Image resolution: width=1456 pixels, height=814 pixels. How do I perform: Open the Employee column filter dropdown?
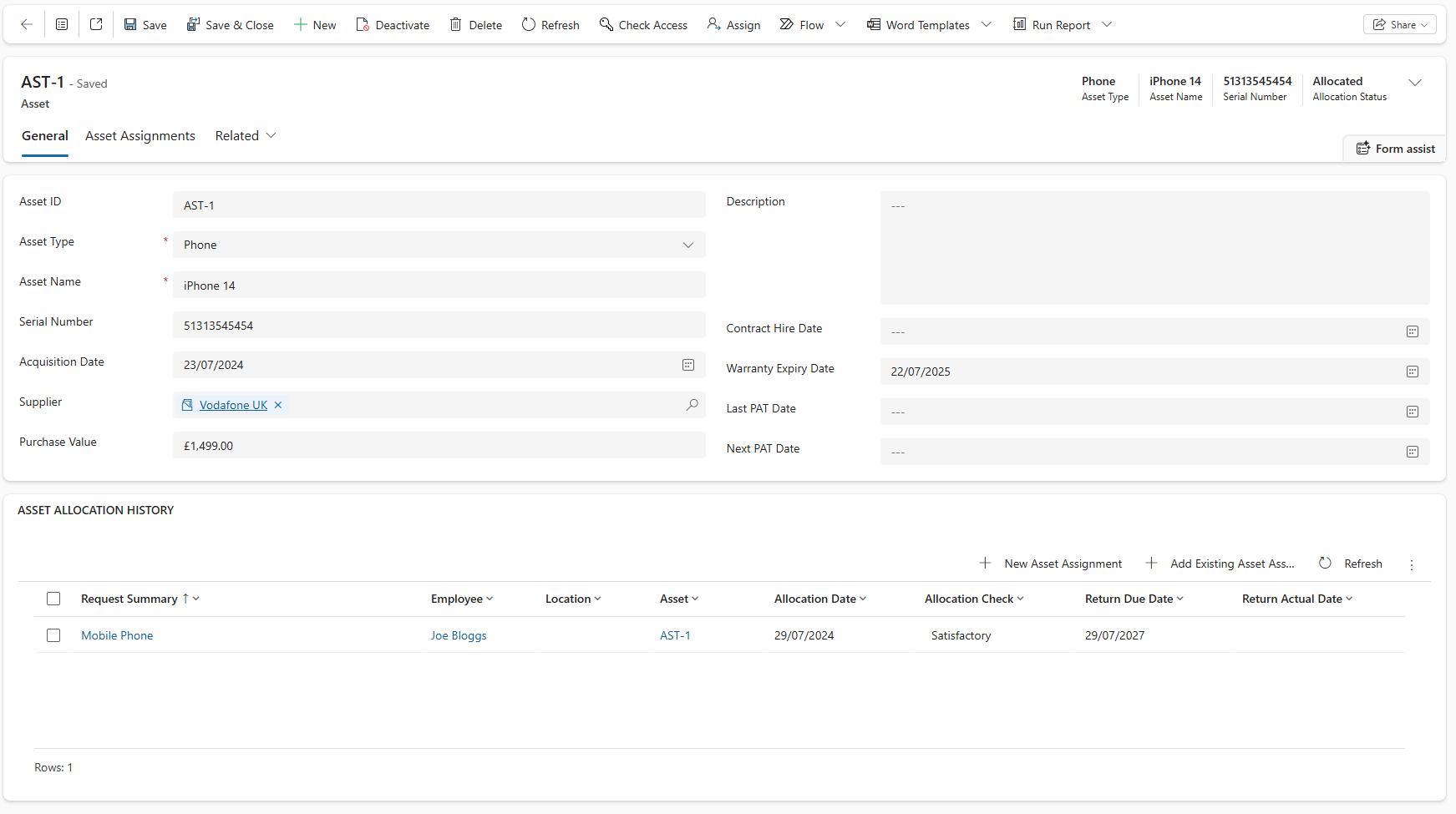(490, 599)
